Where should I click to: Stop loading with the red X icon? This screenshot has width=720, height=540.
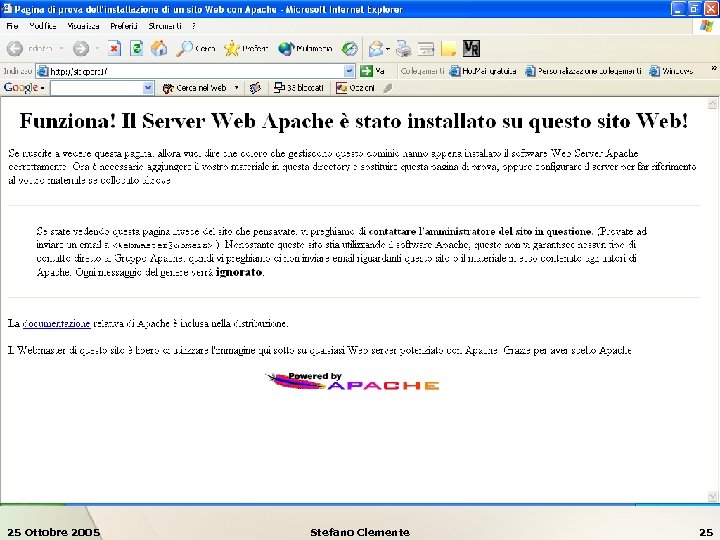coord(114,48)
